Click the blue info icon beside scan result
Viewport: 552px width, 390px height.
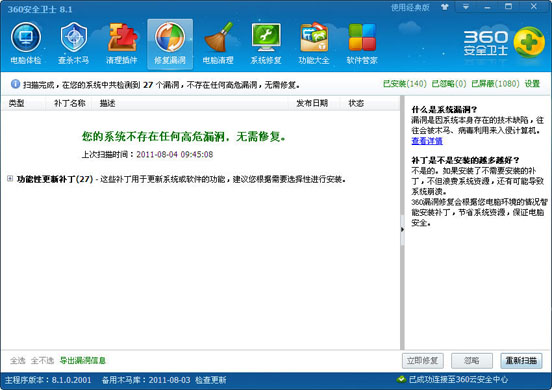point(15,84)
